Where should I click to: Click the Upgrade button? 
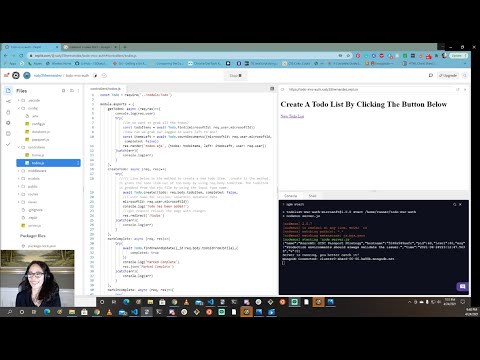(x=448, y=76)
